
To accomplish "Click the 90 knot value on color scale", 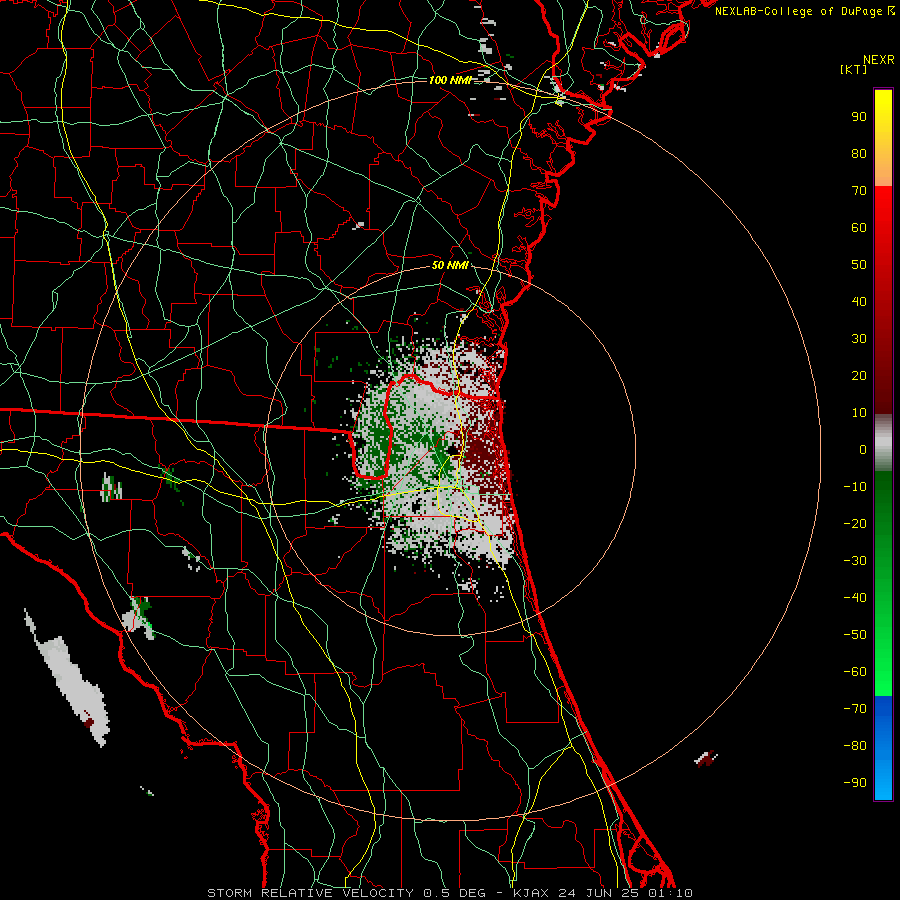I will (x=859, y=117).
